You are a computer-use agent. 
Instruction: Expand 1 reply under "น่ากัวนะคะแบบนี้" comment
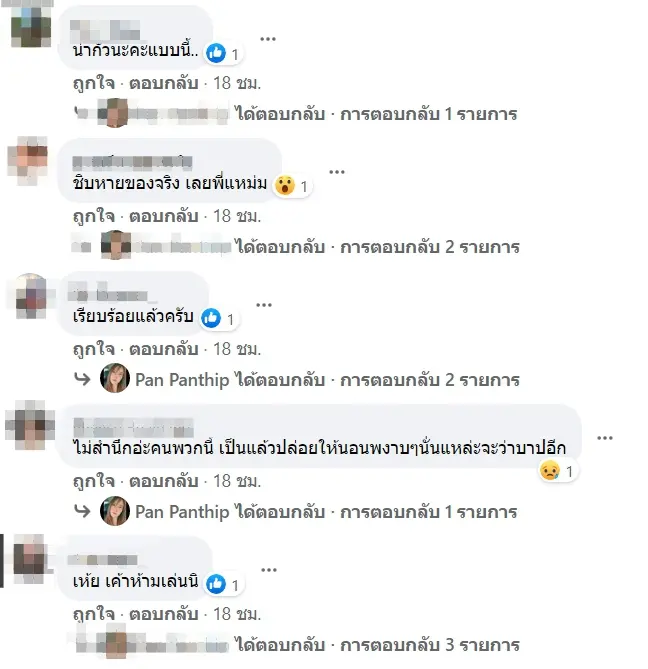(296, 114)
